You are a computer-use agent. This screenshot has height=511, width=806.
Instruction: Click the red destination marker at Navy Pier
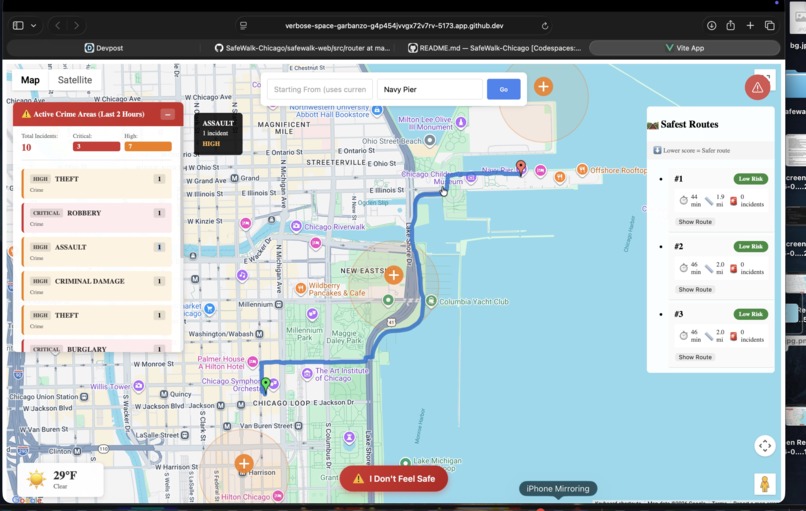point(521,167)
